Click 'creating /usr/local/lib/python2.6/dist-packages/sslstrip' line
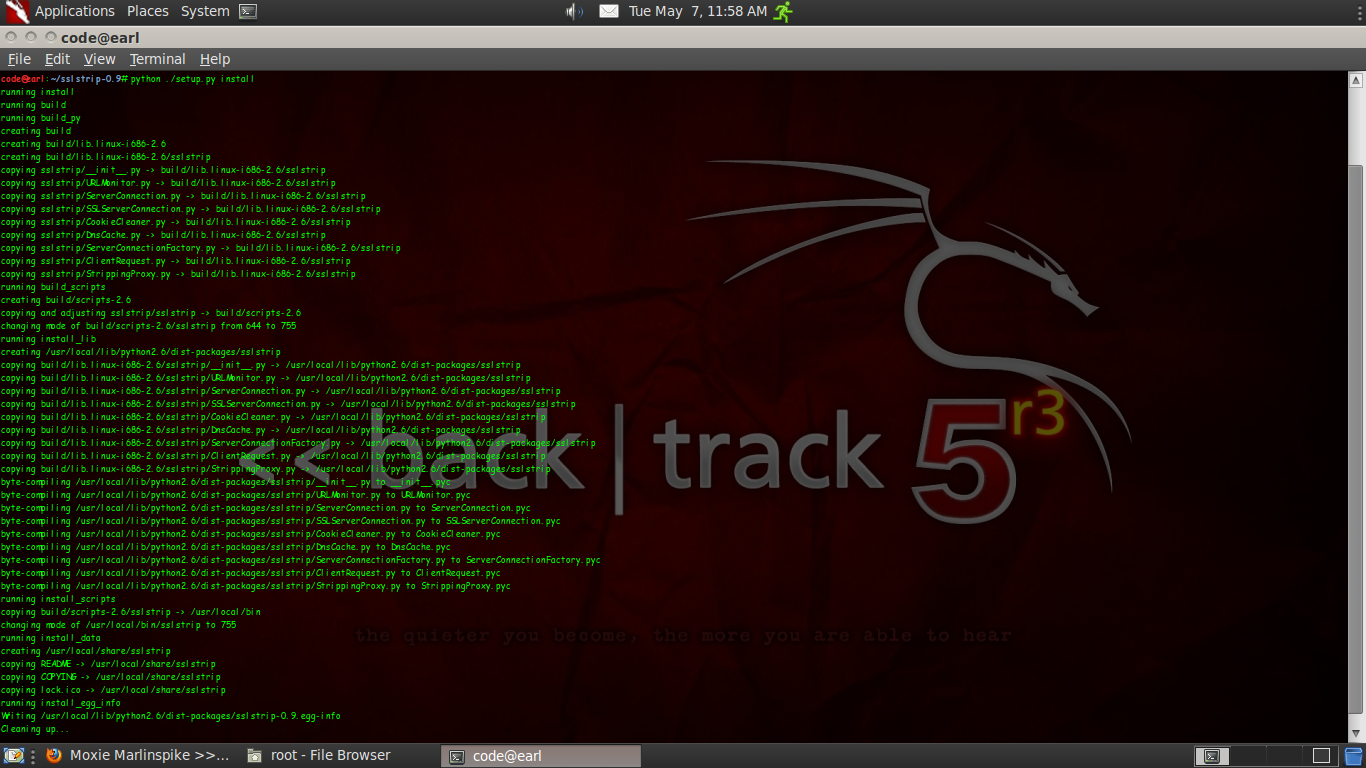Screen dimensions: 1366x768 click(140, 352)
